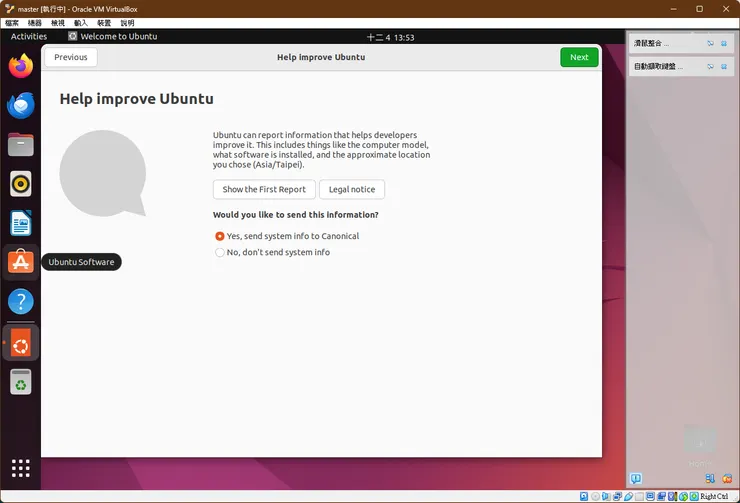Viewport: 740px width, 503px height.
Task: Launch LibreOffice Writer from the dock
Action: pyautogui.click(x=21, y=223)
